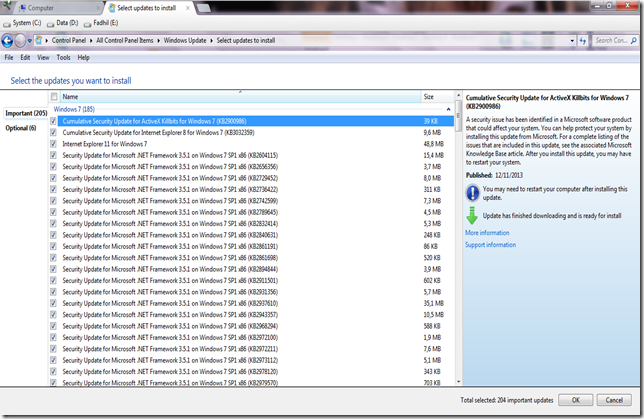
Task: Go to Windows Update in the breadcrumb
Action: point(185,41)
